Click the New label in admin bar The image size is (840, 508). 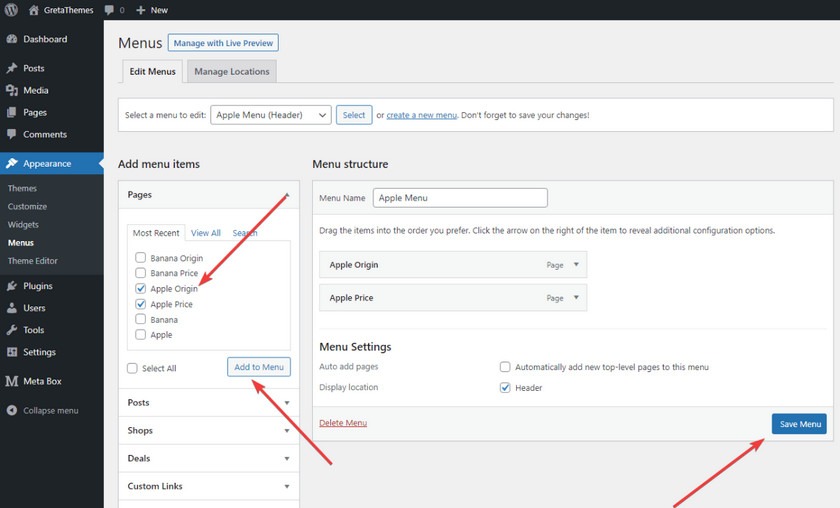pos(159,10)
